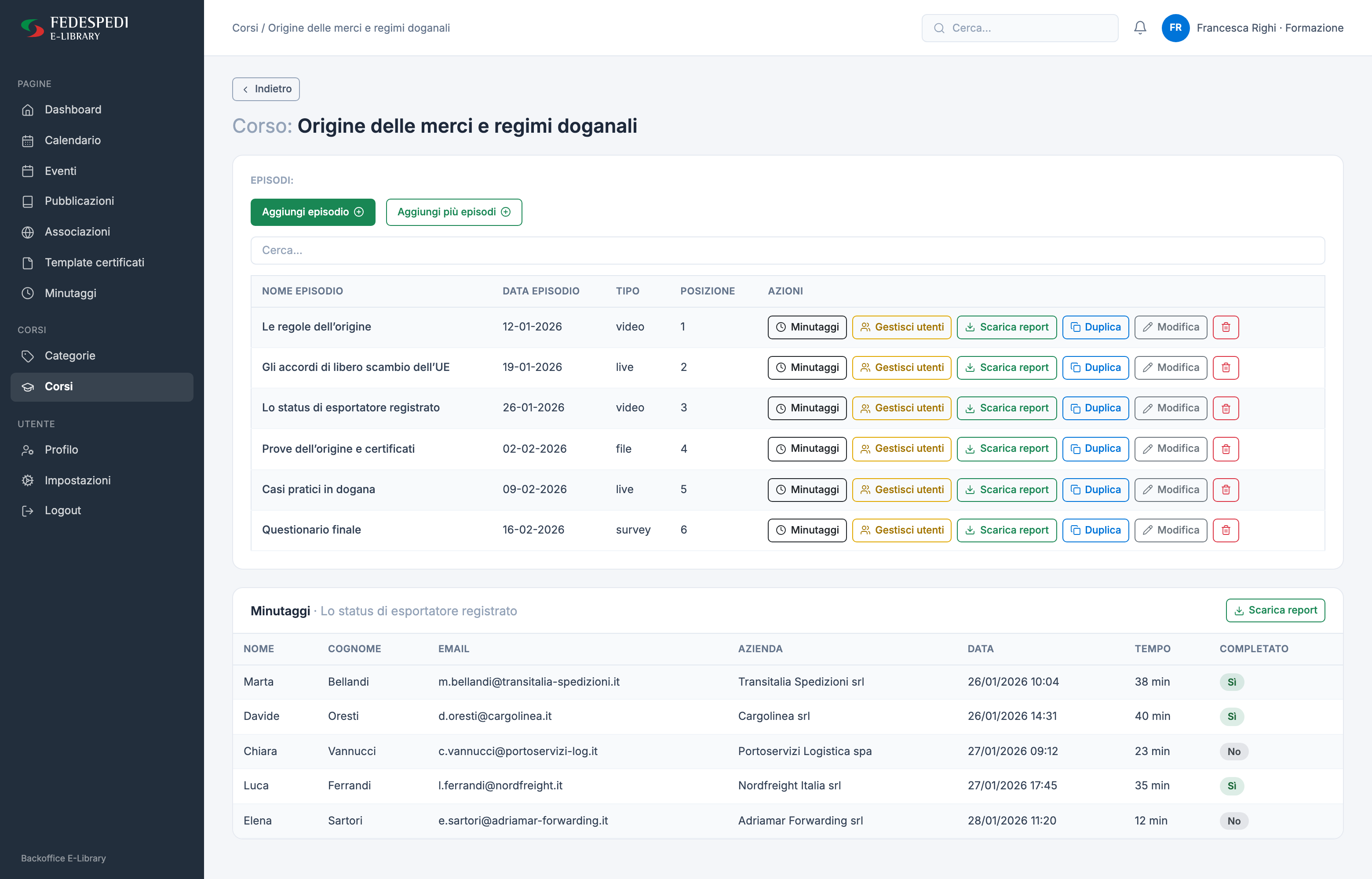Delete the Questionario finale episode via trash icon
The height and width of the screenshot is (879, 1372).
(x=1225, y=530)
